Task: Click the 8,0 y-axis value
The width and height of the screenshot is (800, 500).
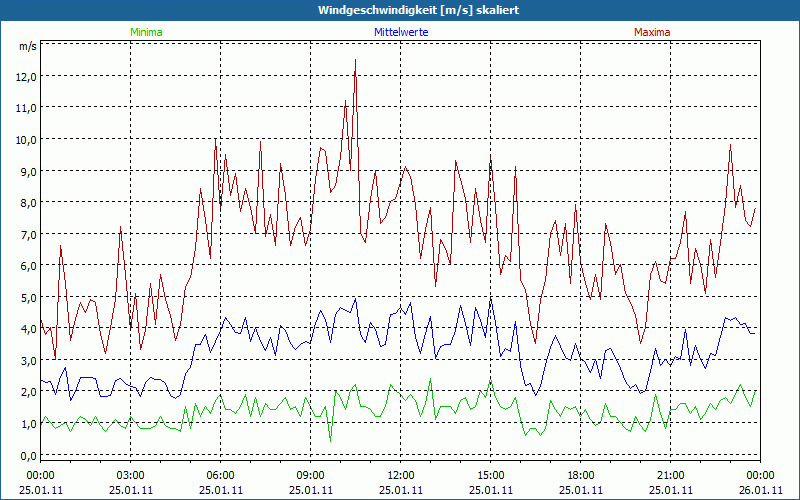Action: tap(29, 203)
